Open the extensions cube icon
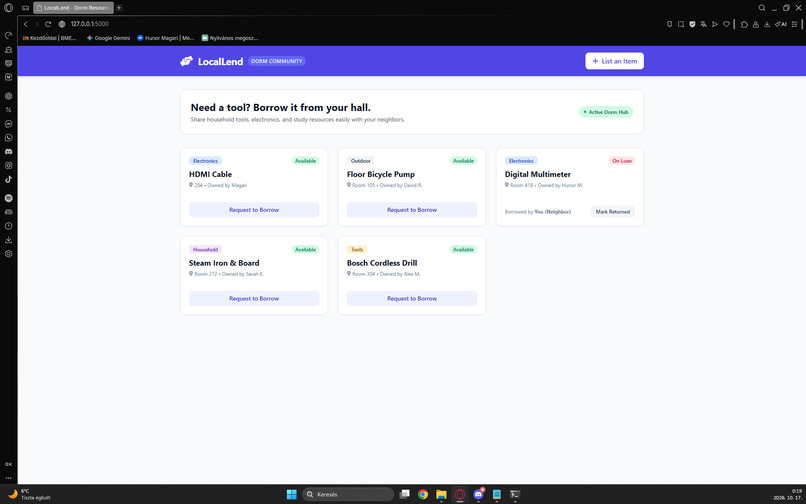Image resolution: width=806 pixels, height=504 pixels. pos(744,24)
